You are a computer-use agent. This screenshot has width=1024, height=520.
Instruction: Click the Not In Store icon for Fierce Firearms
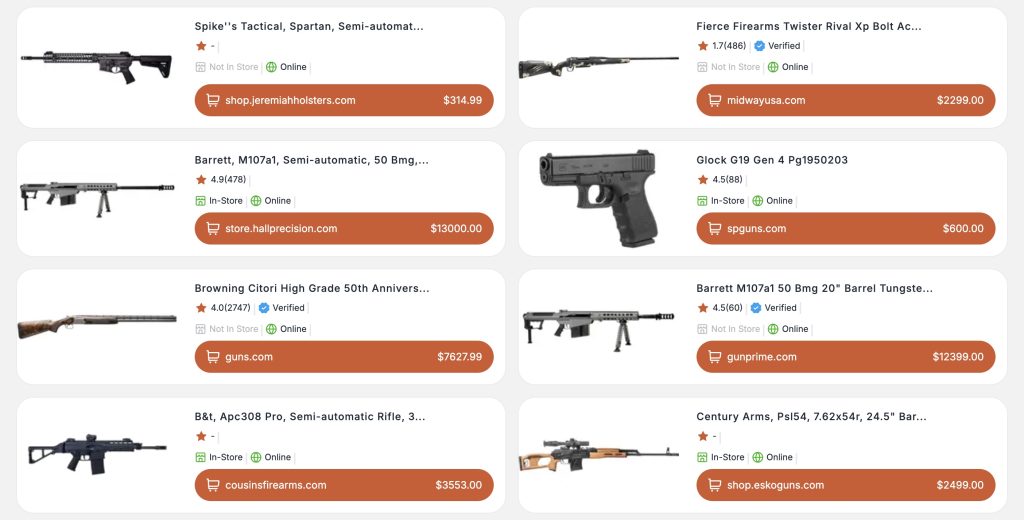pos(703,67)
